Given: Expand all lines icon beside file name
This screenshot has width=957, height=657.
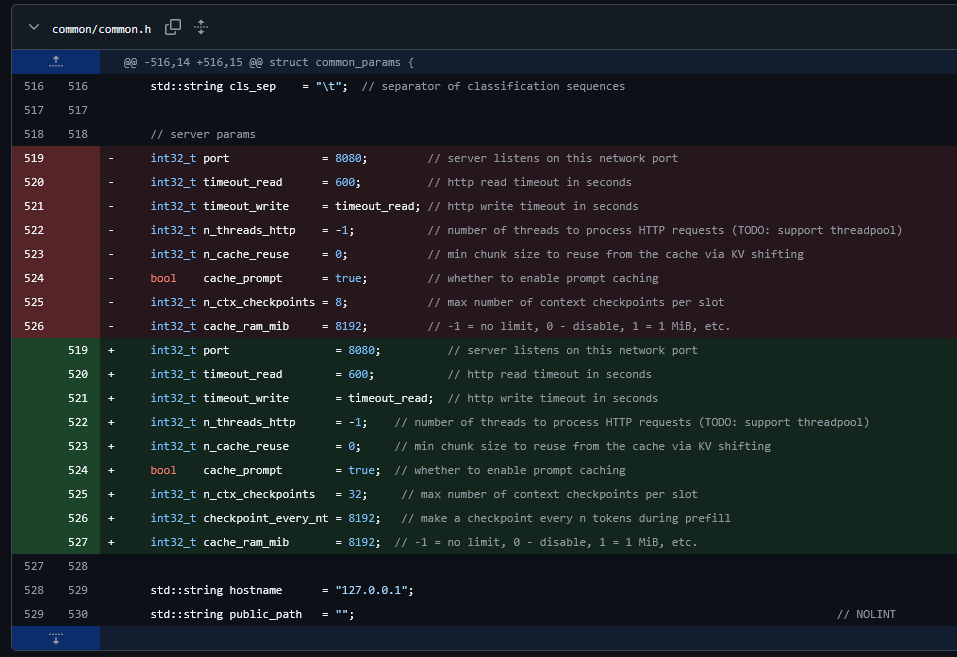Looking at the screenshot, I should (x=201, y=27).
